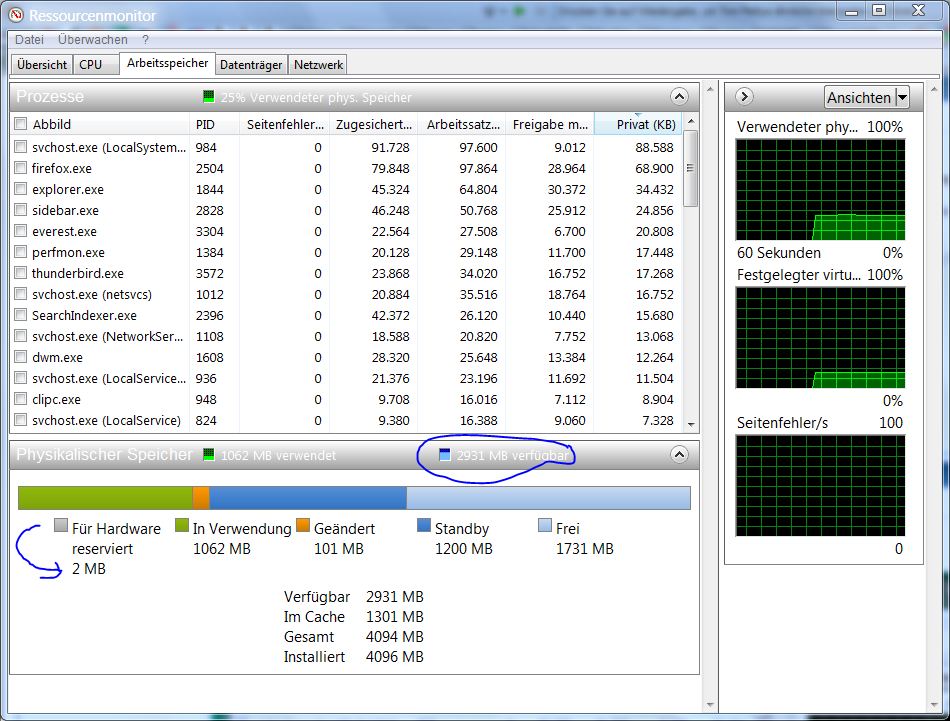Sort by the Privat (KB) column header
The height and width of the screenshot is (721, 950).
tap(639, 124)
